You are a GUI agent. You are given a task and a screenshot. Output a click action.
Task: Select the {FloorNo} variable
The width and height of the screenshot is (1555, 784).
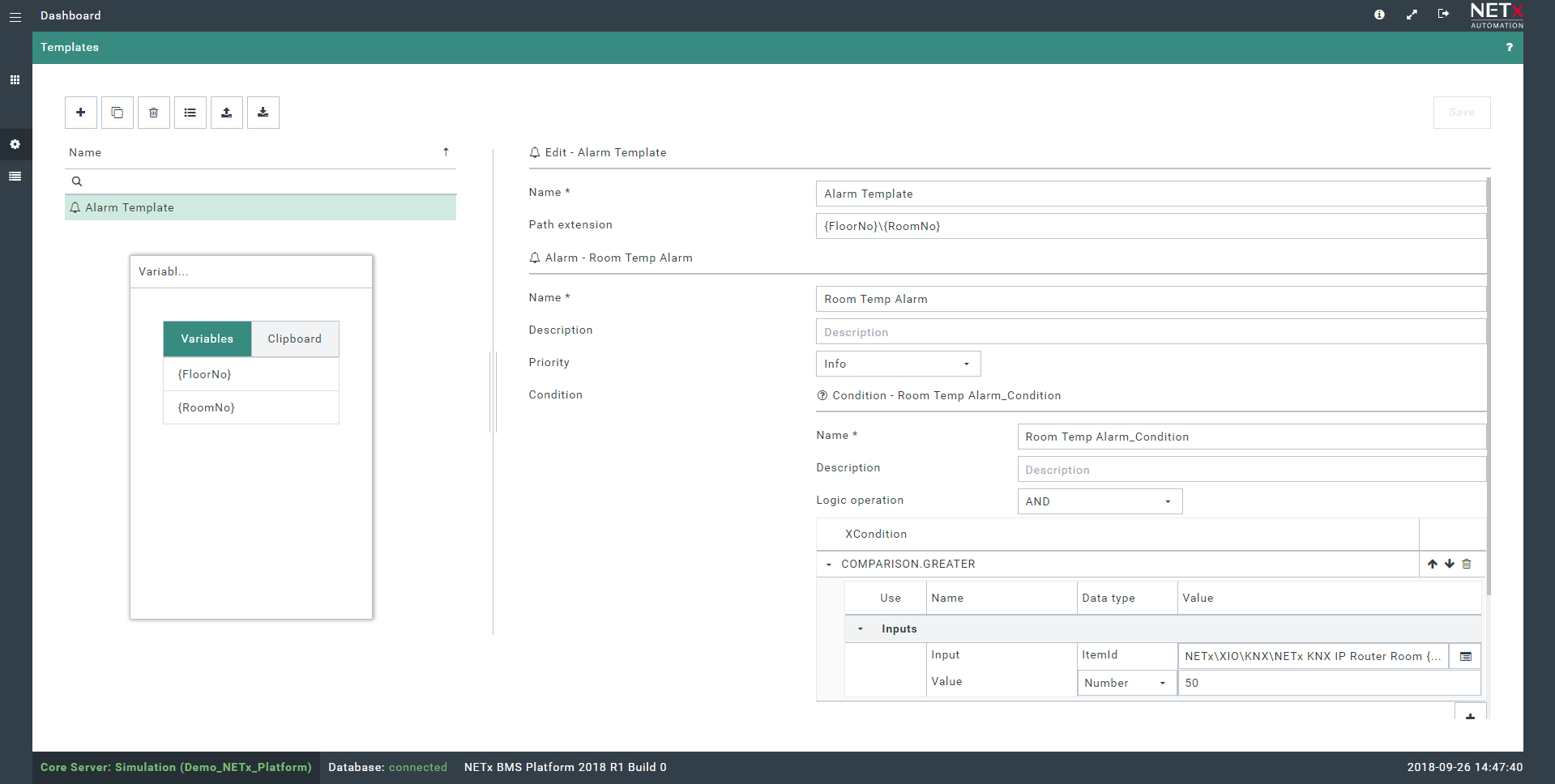(251, 374)
